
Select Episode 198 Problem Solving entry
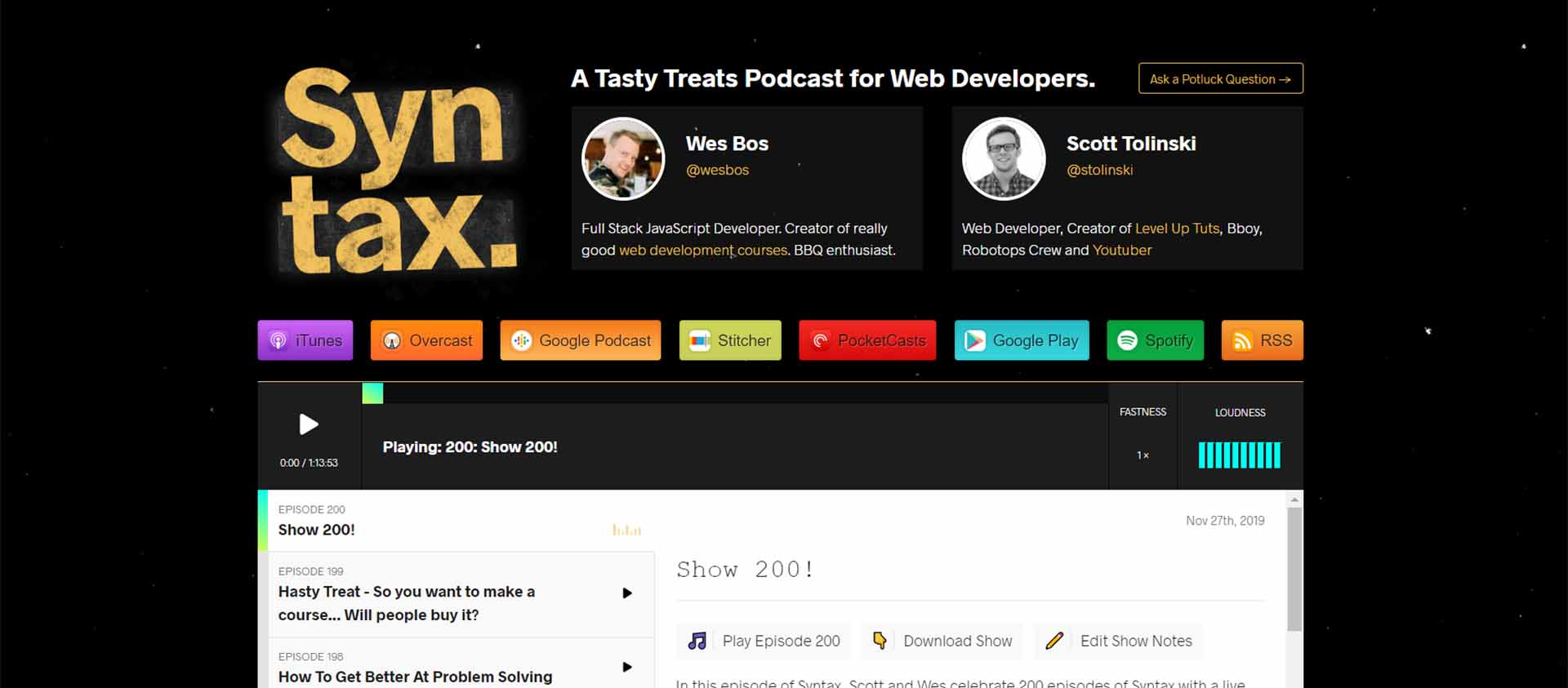(461, 664)
